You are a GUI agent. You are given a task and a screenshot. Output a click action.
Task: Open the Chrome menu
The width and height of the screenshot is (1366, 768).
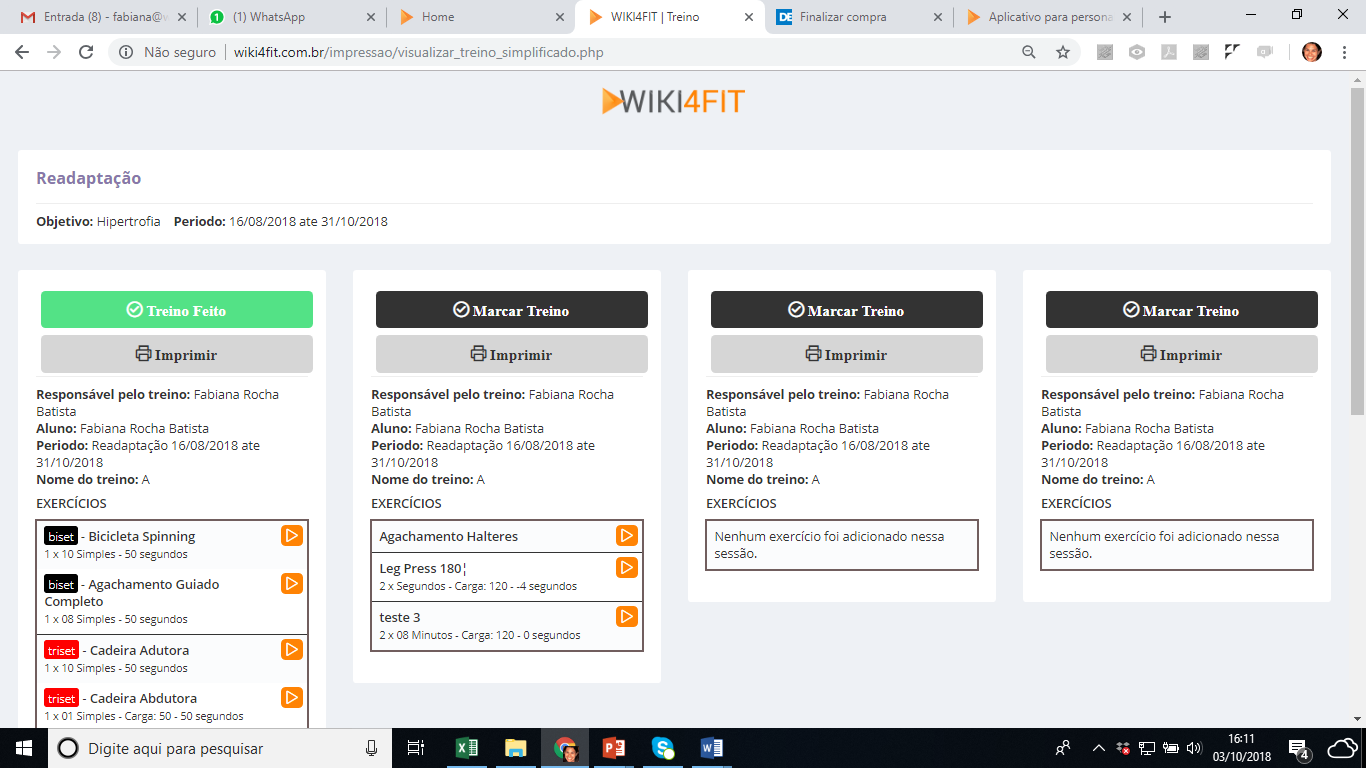tap(1345, 52)
